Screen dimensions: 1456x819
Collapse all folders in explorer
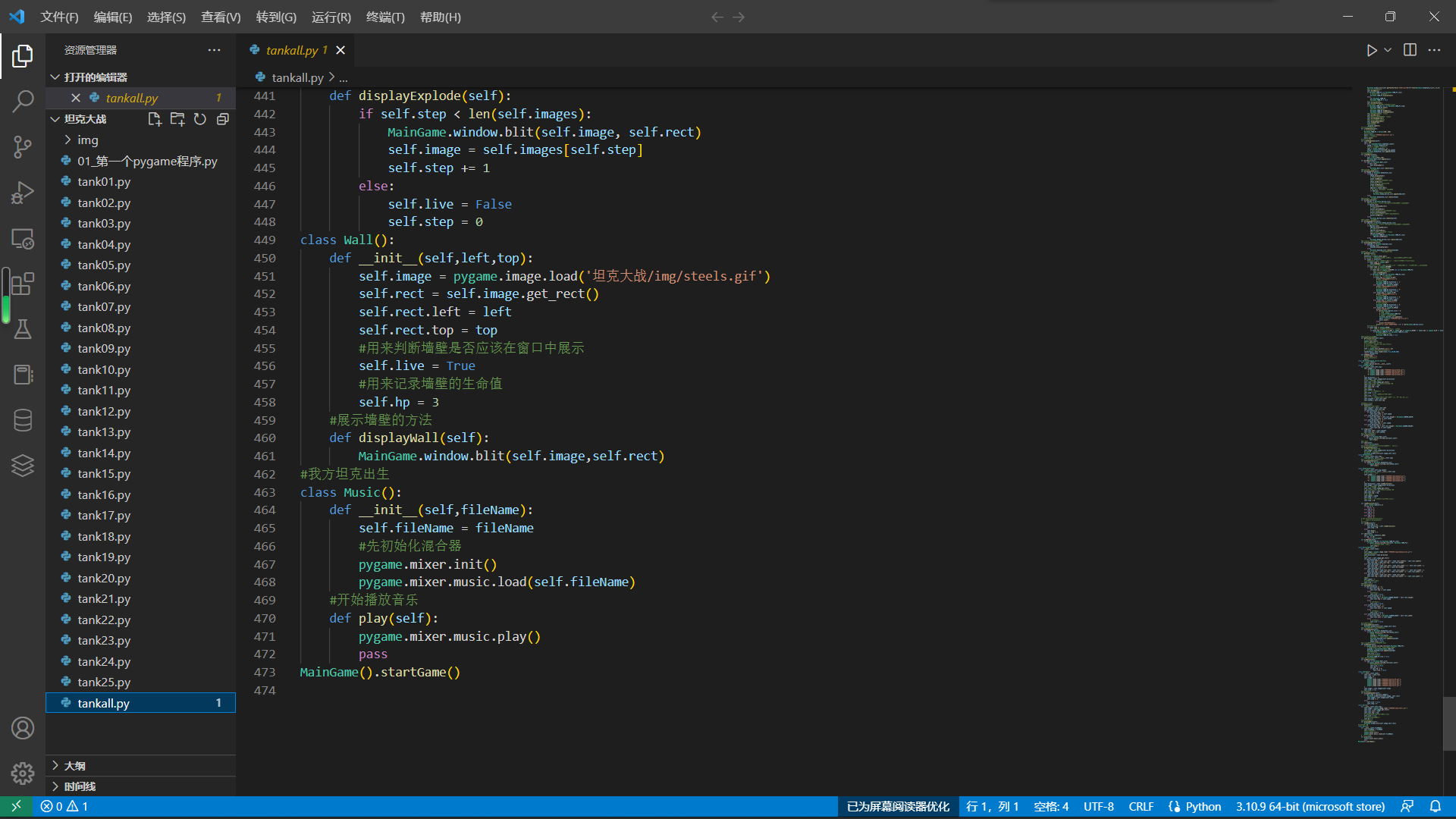(223, 119)
